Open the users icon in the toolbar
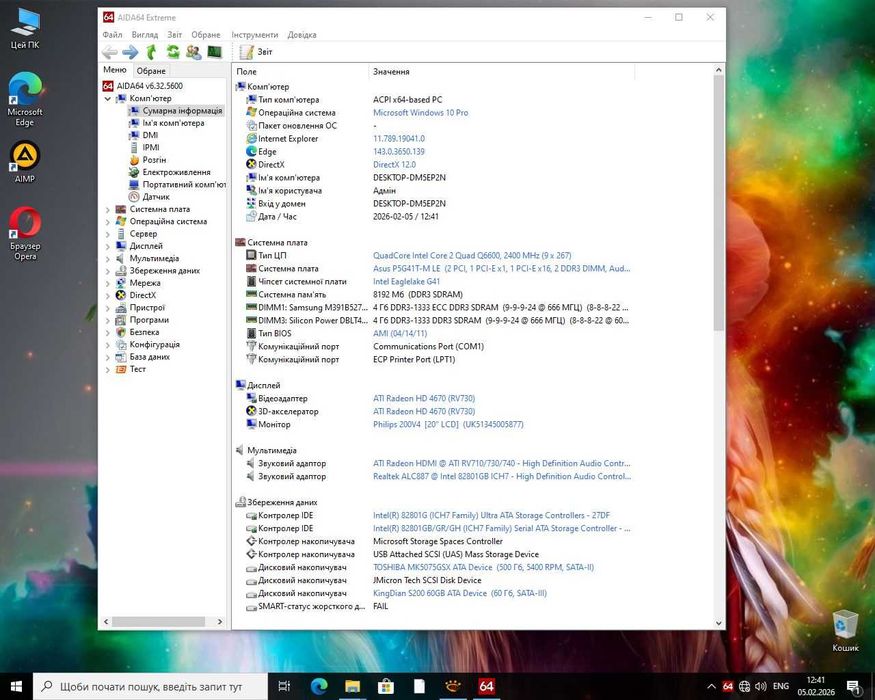875x700 pixels. coord(194,52)
